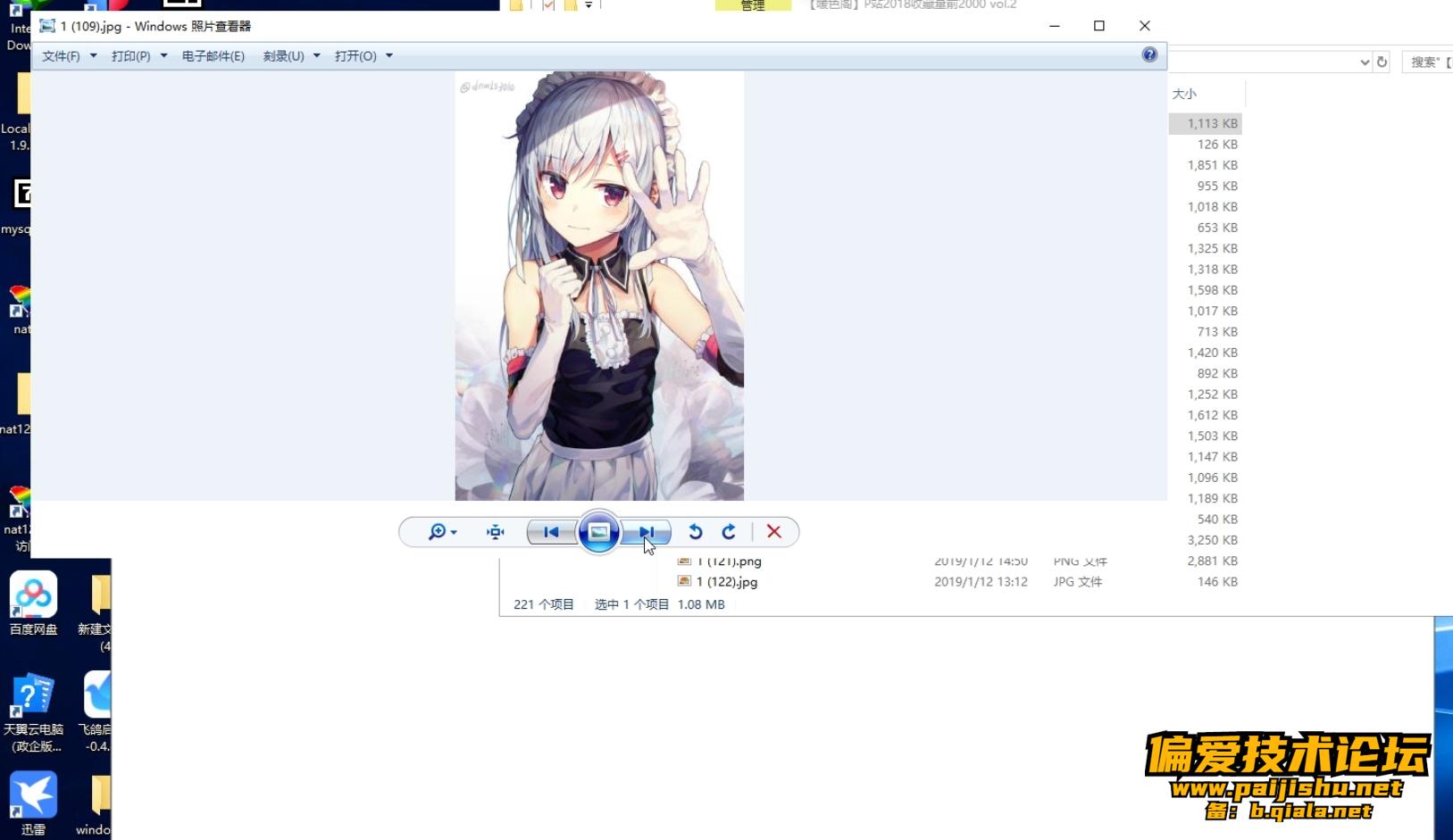Sort files by the 大小 column header

pyautogui.click(x=1184, y=94)
